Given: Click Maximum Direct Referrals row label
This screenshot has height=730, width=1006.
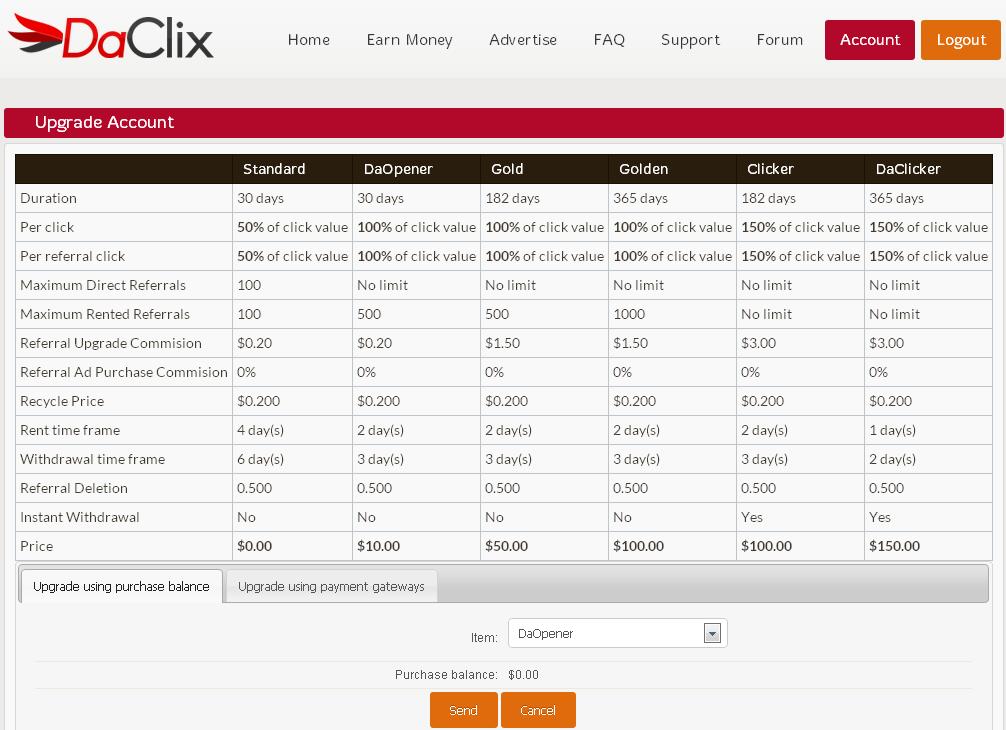Looking at the screenshot, I should (x=103, y=285).
